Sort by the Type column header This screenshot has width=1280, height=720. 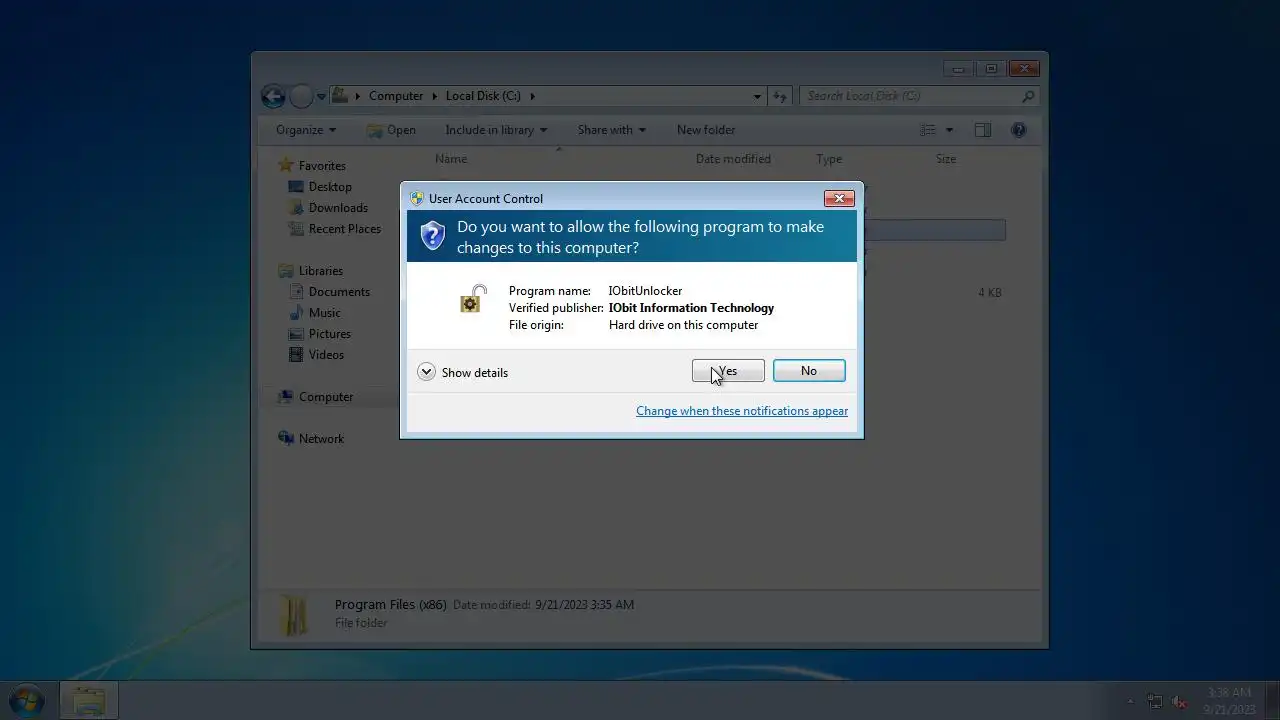coord(829,159)
